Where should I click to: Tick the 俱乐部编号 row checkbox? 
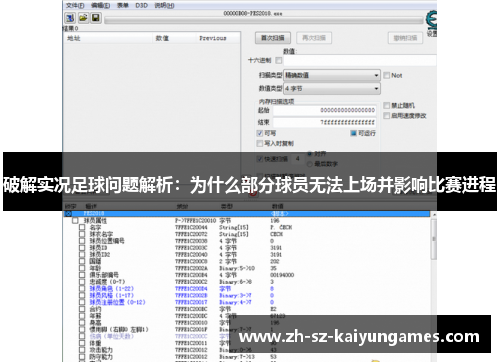click(x=82, y=275)
